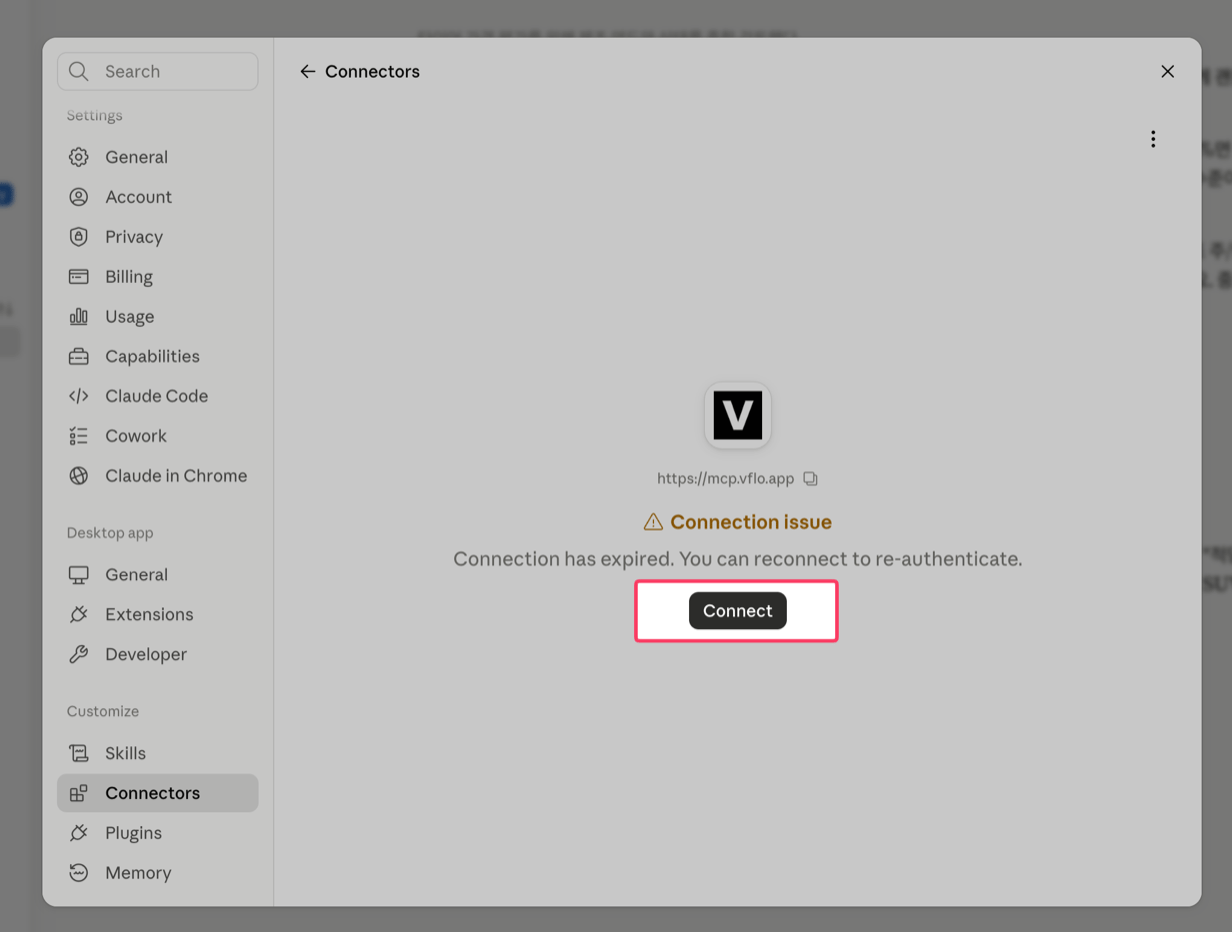Open Billing settings

click(x=158, y=277)
